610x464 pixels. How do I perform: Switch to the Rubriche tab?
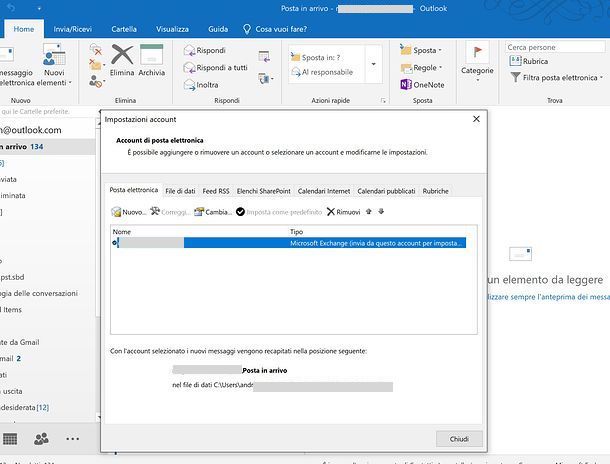[435, 191]
